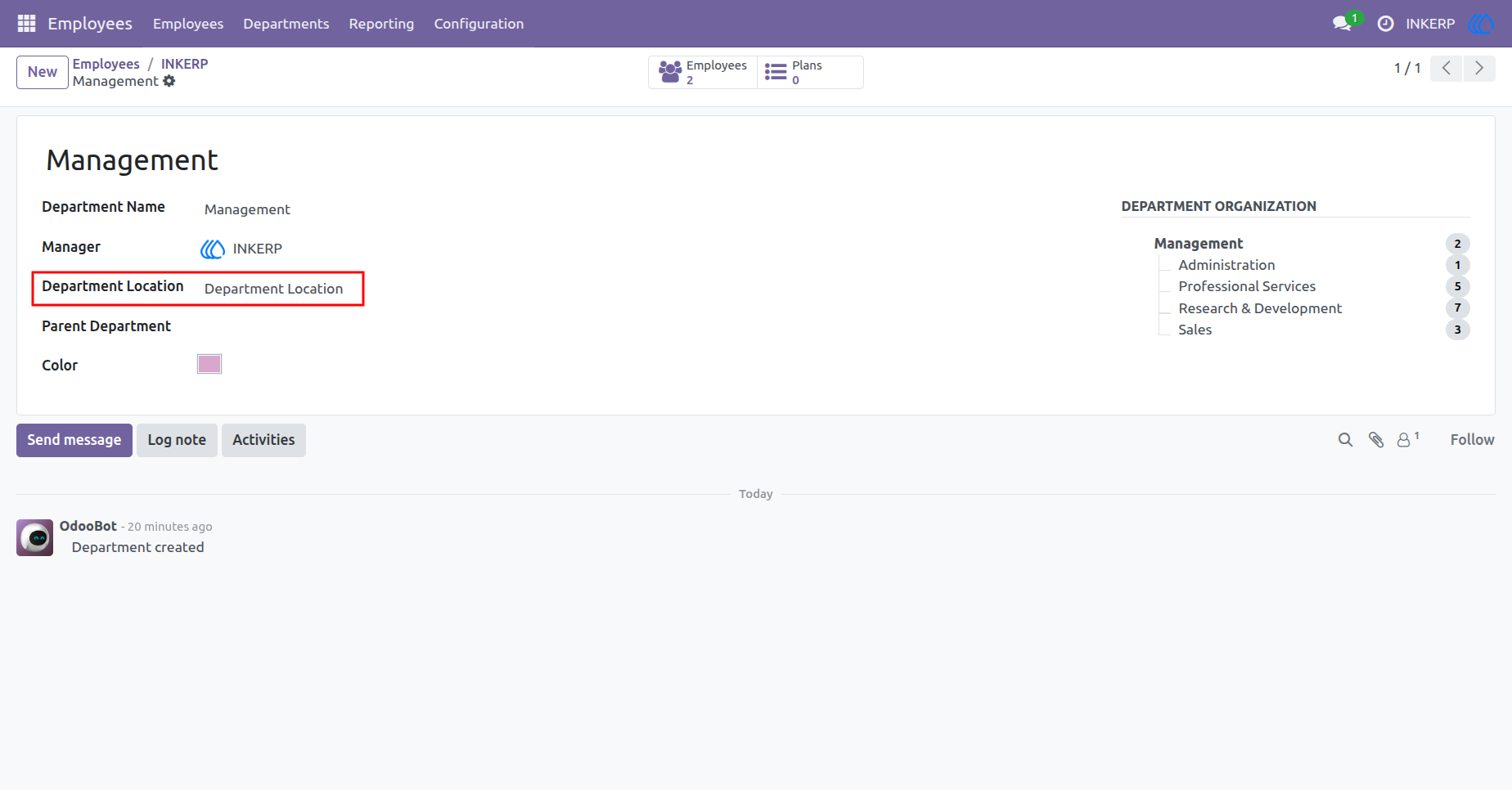
Task: Click the OdooBot avatar
Action: point(35,537)
